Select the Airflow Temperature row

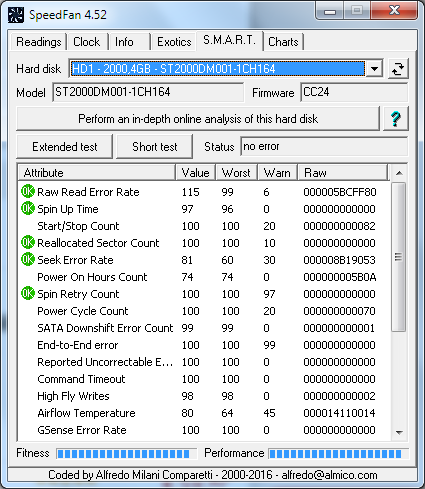pyautogui.click(x=204, y=413)
